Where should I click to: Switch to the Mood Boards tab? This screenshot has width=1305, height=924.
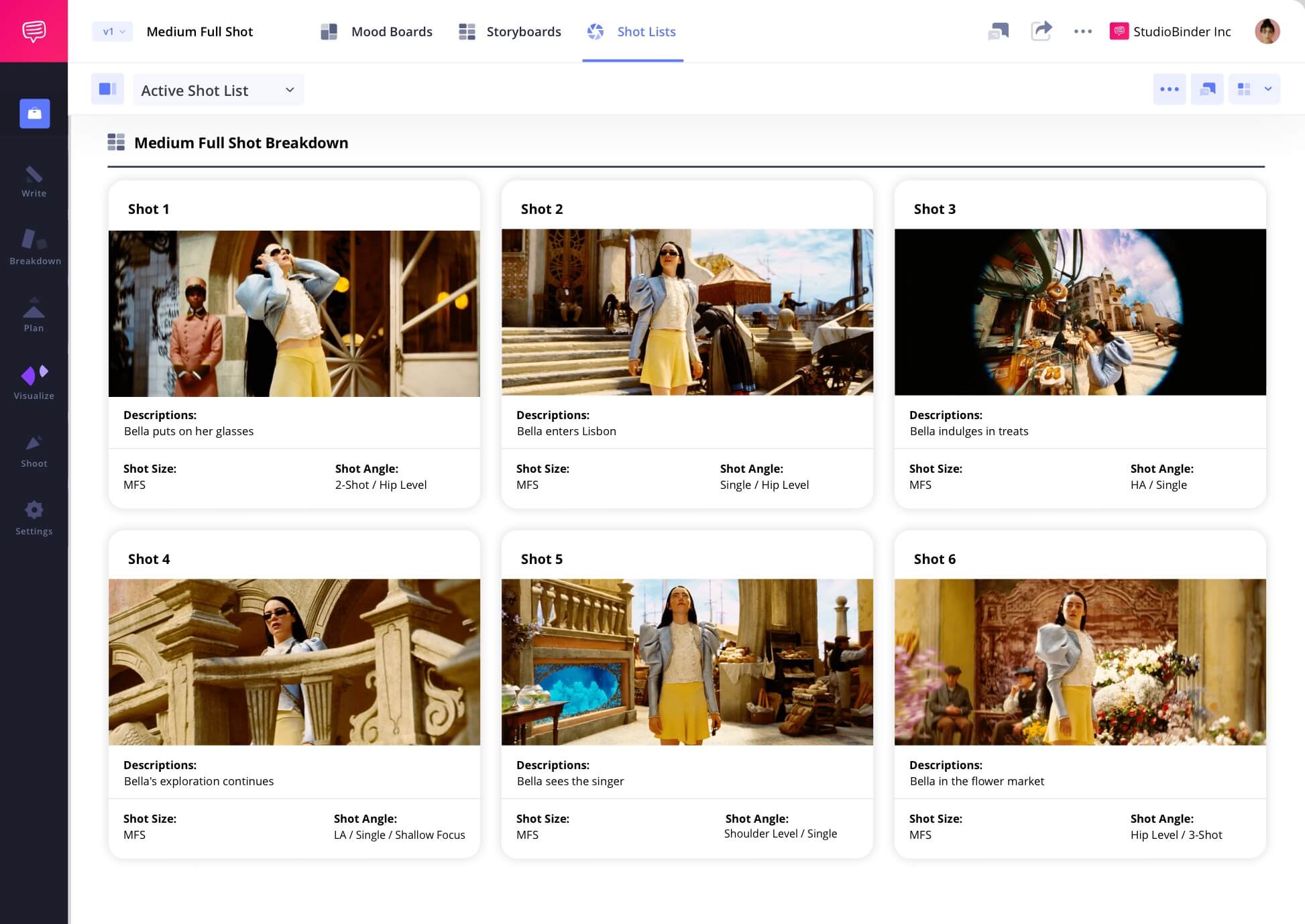[377, 32]
